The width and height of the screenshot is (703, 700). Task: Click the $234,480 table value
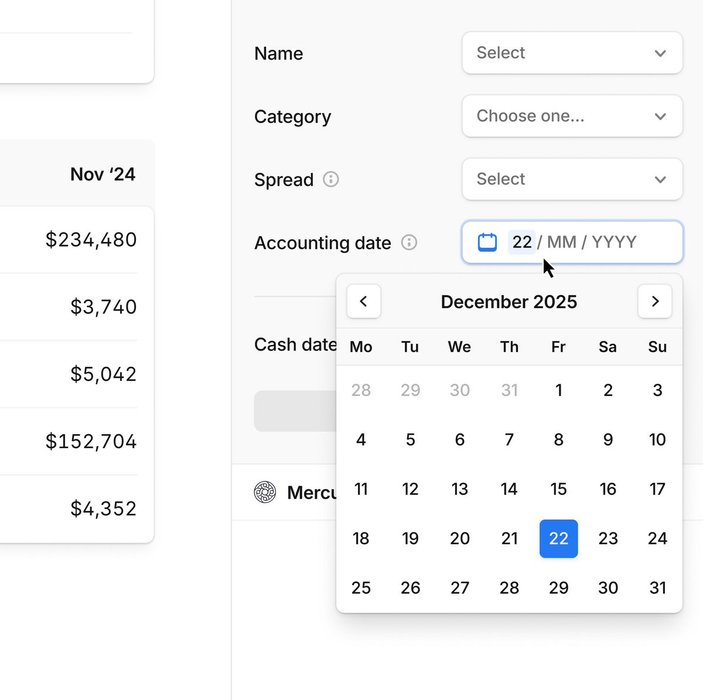coord(91,240)
